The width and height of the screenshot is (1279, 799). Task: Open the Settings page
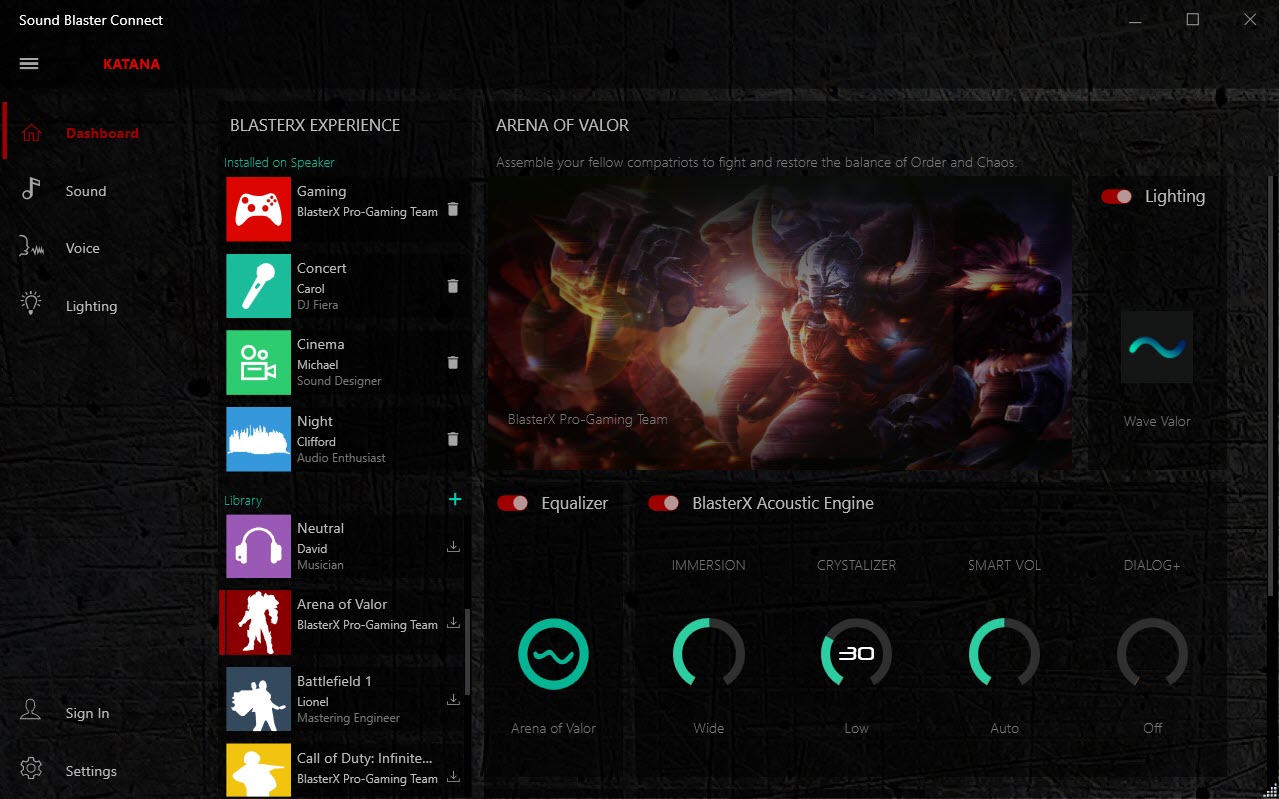91,771
